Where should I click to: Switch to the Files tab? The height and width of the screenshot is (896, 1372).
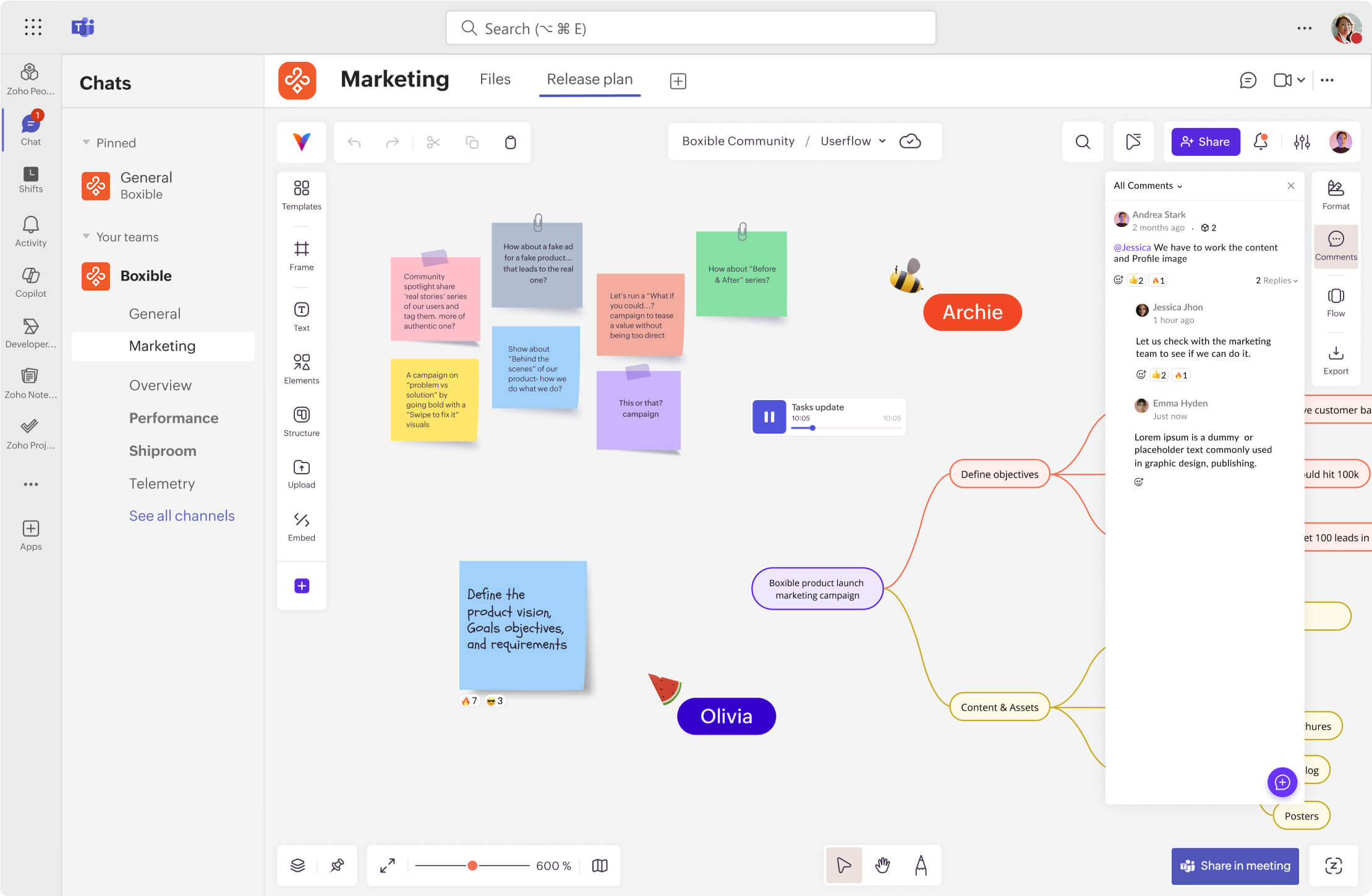(x=495, y=79)
